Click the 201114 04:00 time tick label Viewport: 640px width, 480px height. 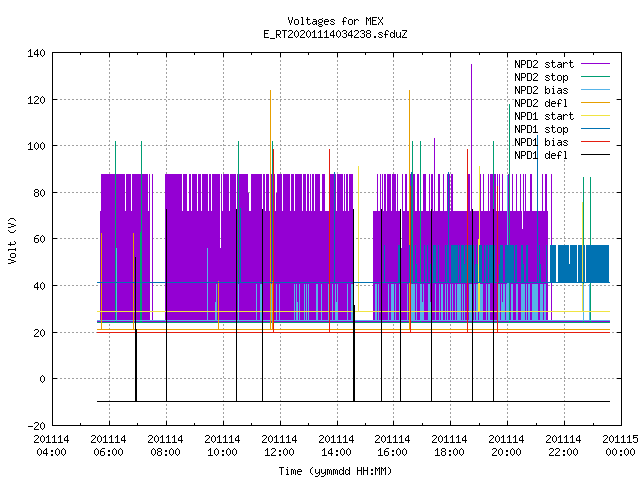51,446
